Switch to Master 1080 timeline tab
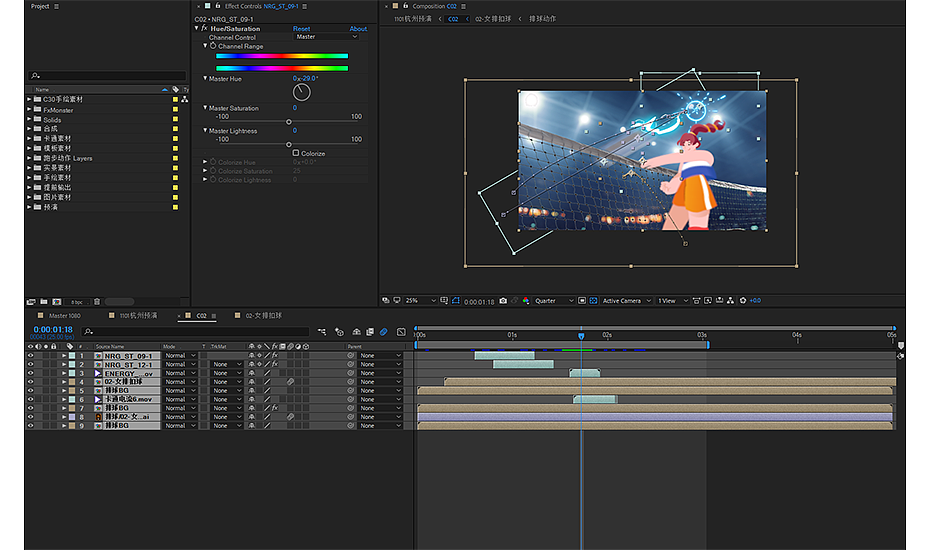 tap(64, 316)
